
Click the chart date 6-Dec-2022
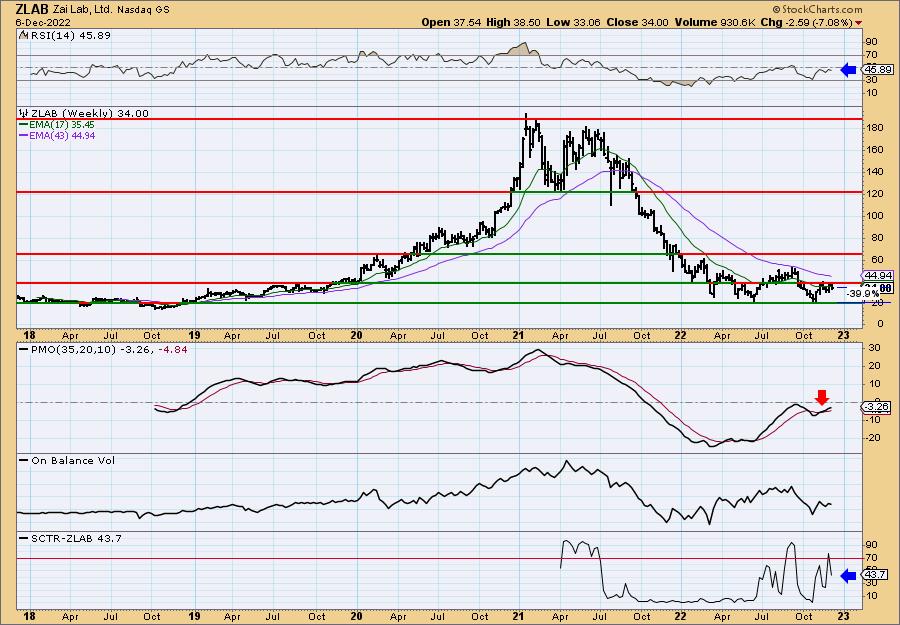[x=44, y=22]
